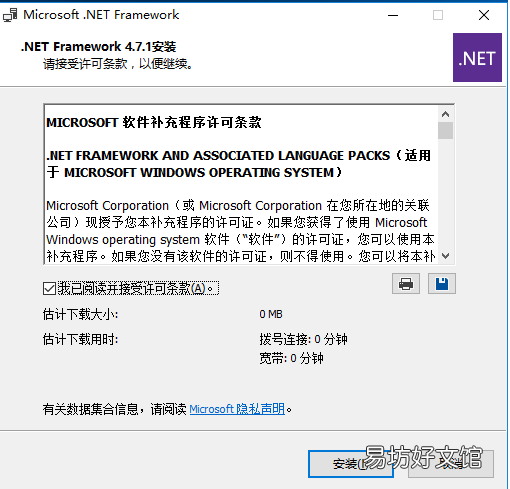Click the license text scroll down arrow
The width and height of the screenshot is (510, 489).
pos(445,256)
